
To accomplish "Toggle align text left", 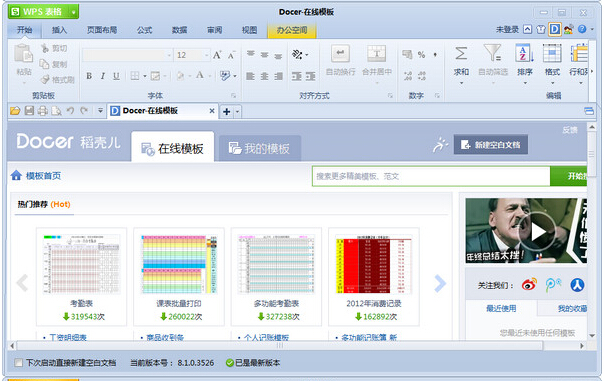I will [x=250, y=76].
